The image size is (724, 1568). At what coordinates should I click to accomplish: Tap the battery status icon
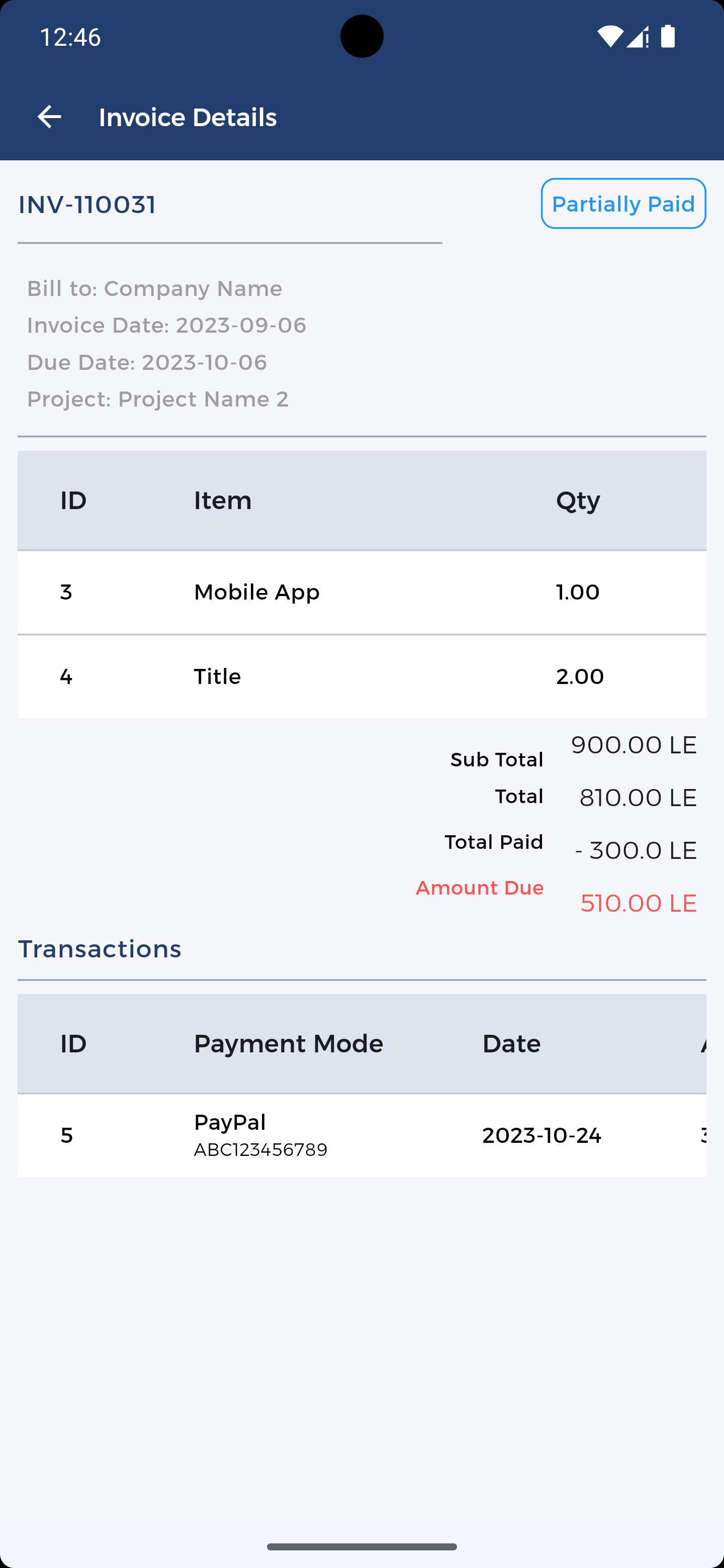pos(668,37)
